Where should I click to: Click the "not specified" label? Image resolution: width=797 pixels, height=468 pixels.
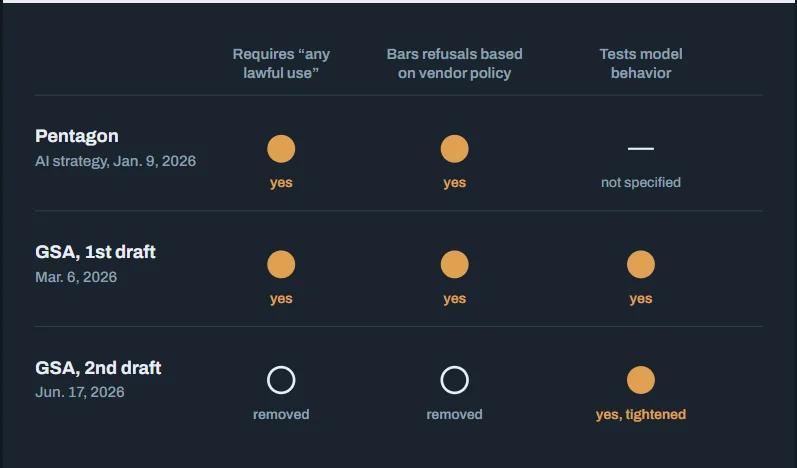click(x=641, y=182)
